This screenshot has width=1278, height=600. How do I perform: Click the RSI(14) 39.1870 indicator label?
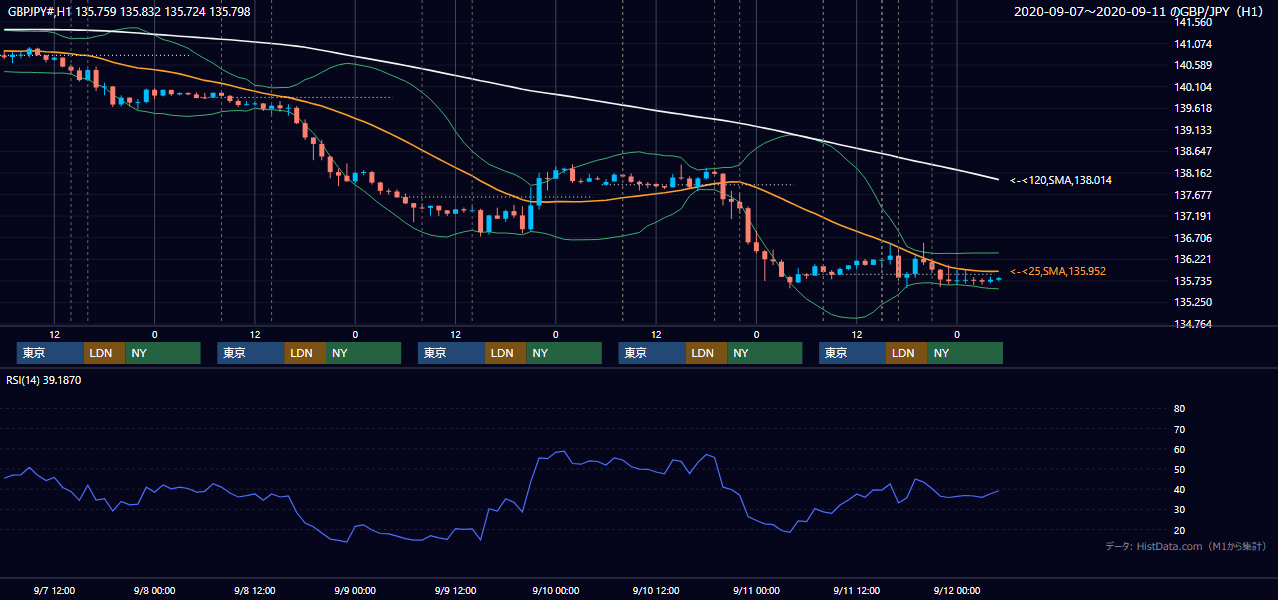pos(44,380)
